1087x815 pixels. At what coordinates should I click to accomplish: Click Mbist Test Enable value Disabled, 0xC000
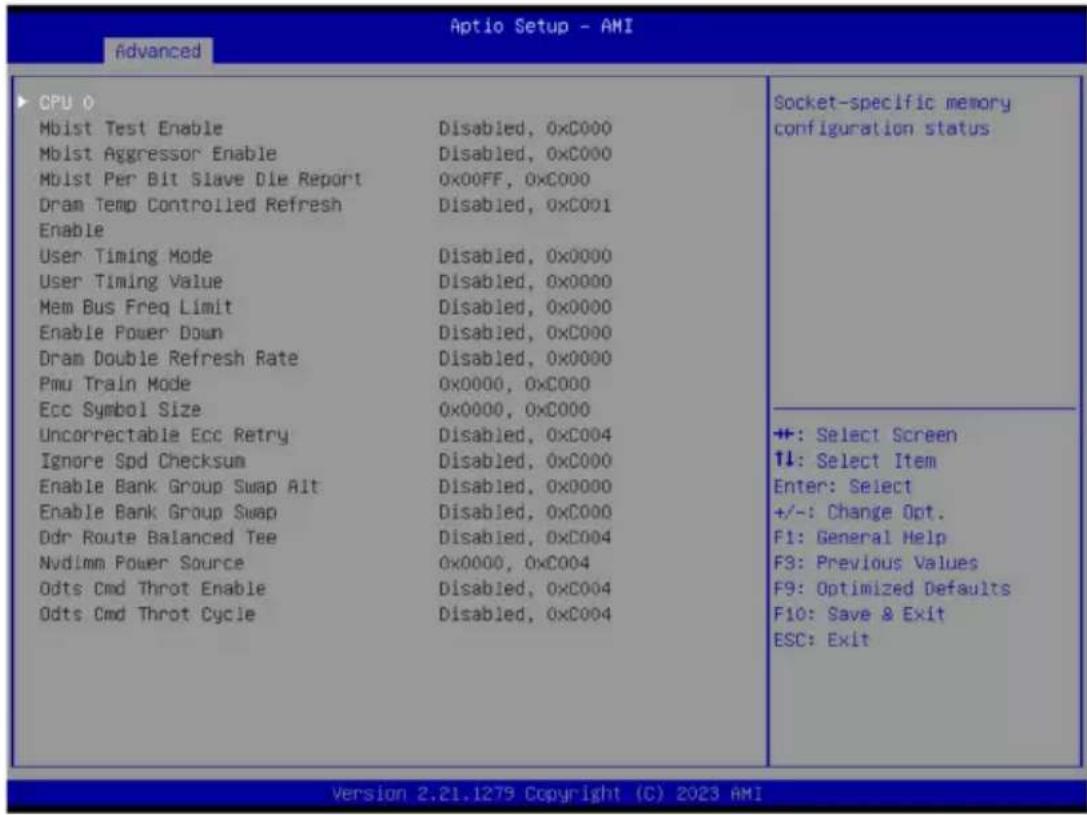(525, 128)
